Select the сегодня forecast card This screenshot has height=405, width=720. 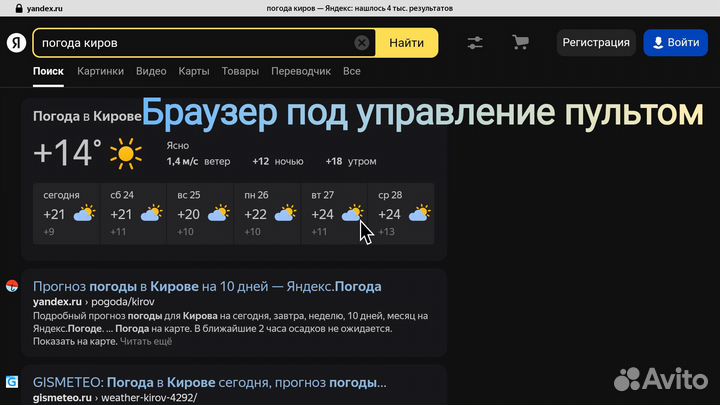click(x=66, y=214)
